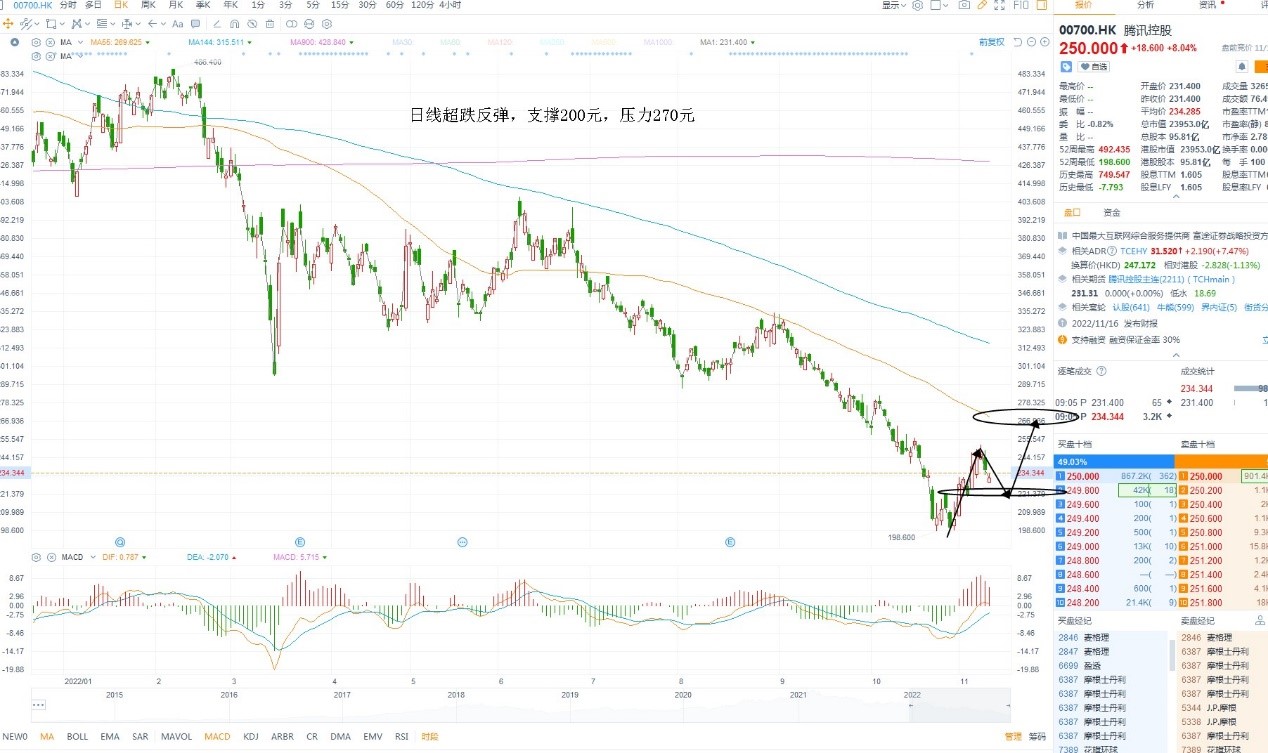1268x753 pixels.
Task: Switch to 周K weekly chart period
Action: coord(148,5)
